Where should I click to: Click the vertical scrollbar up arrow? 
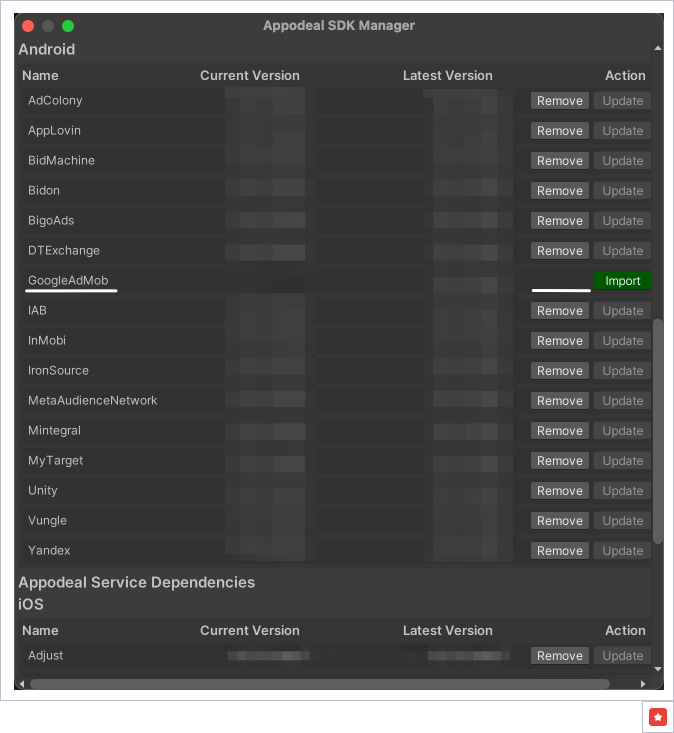click(657, 46)
